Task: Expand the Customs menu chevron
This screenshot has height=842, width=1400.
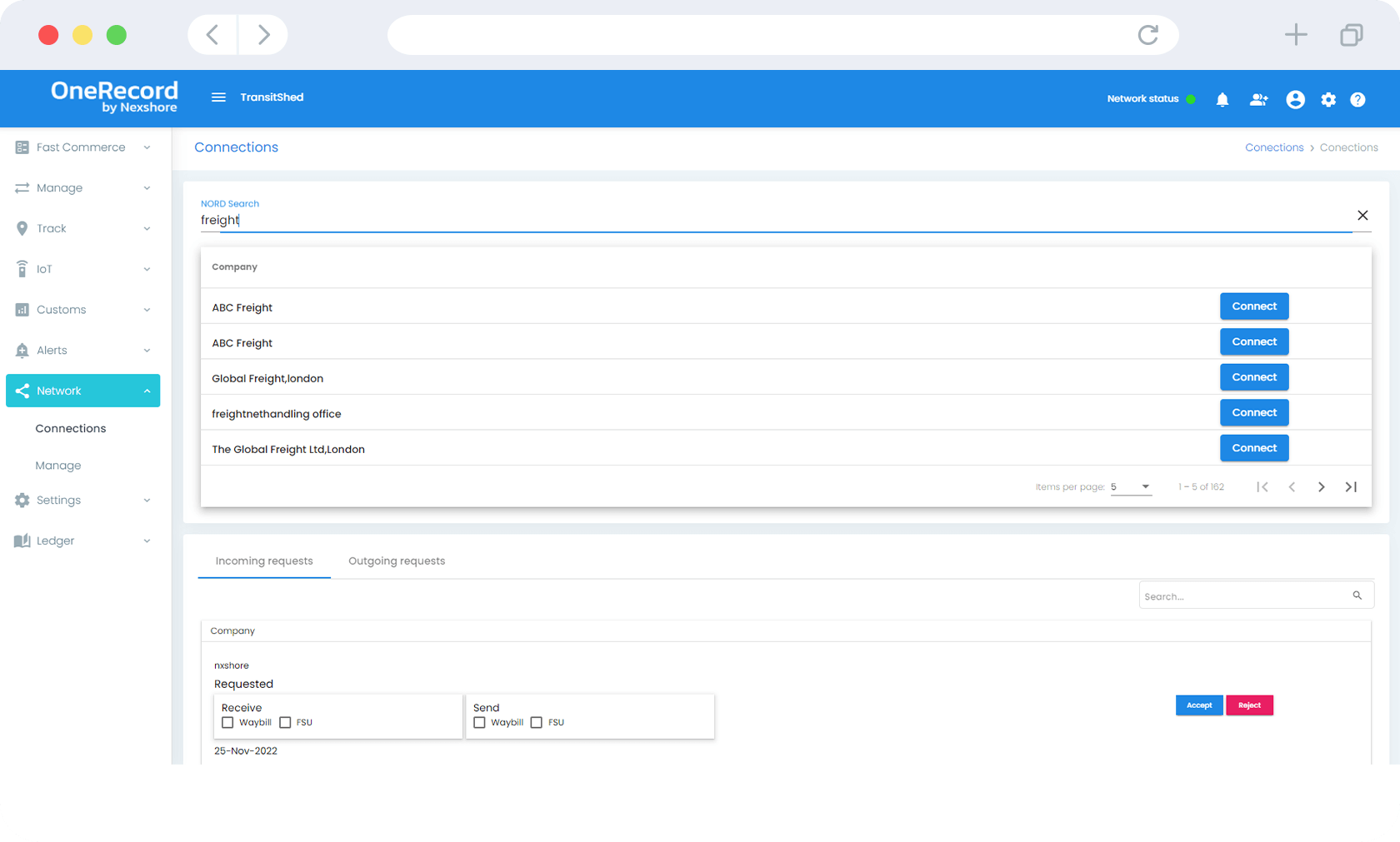Action: (x=147, y=310)
